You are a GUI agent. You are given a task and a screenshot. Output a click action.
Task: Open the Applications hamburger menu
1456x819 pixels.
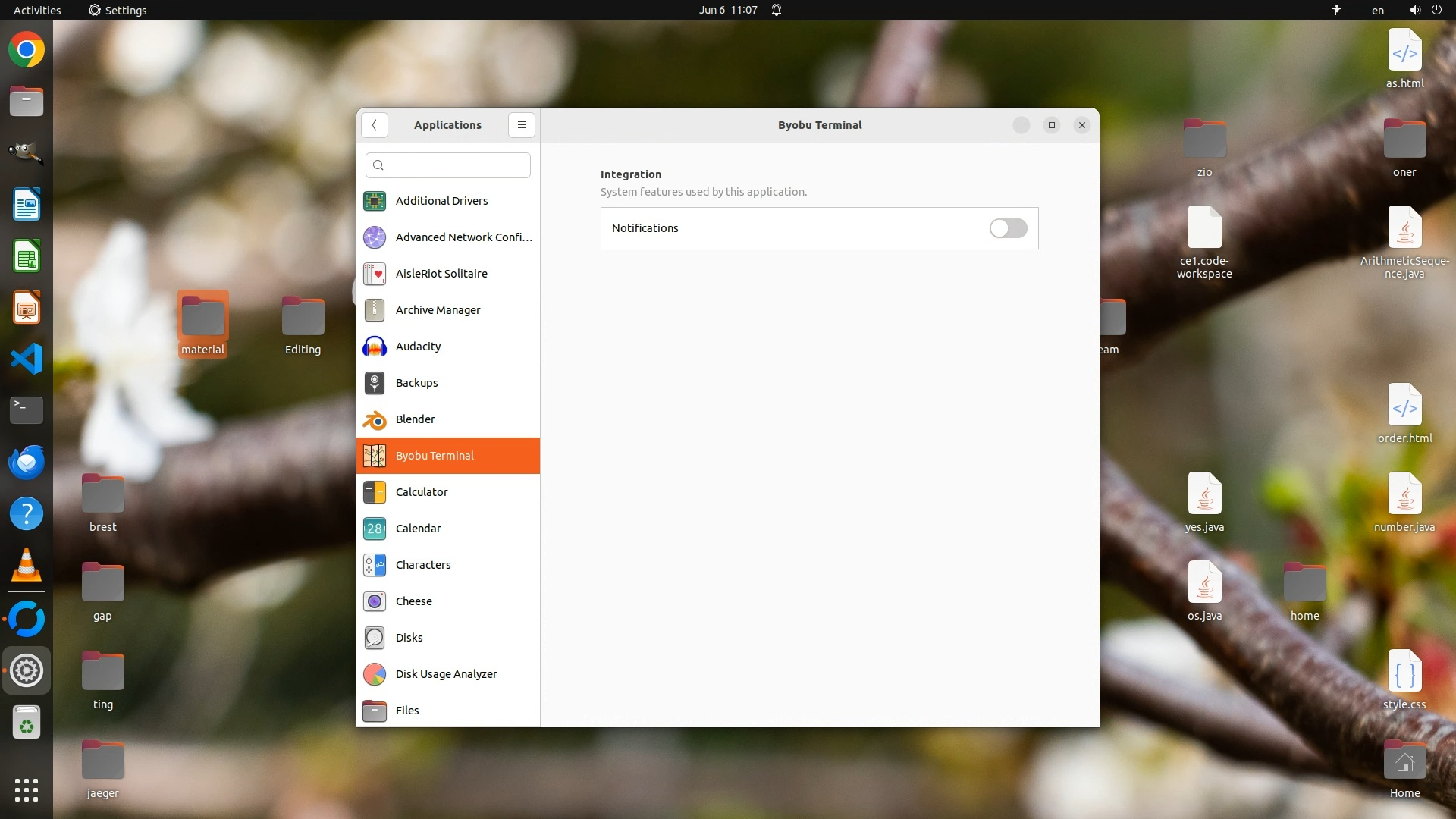tap(522, 125)
